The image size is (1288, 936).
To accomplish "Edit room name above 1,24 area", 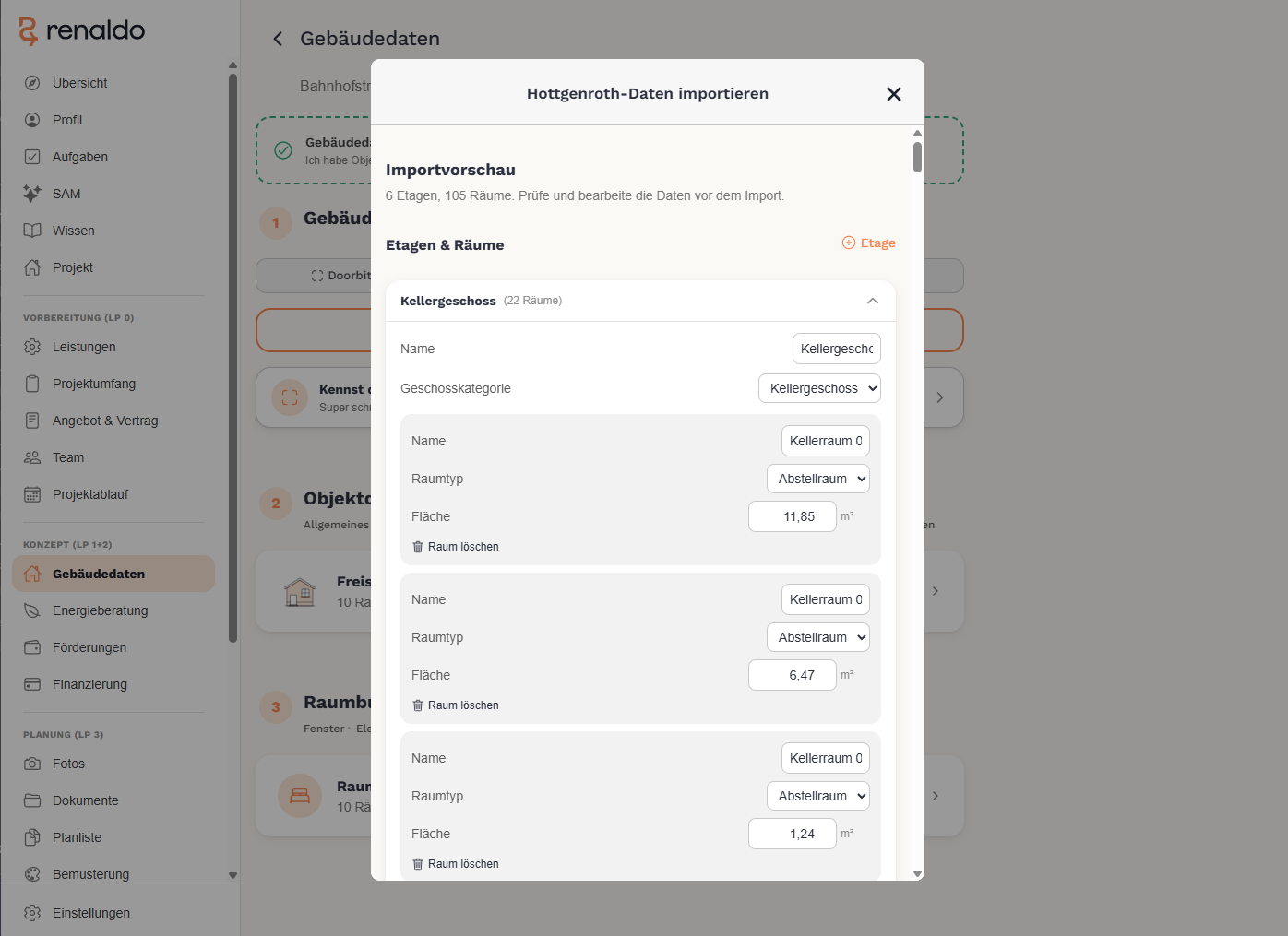I will pyautogui.click(x=826, y=758).
